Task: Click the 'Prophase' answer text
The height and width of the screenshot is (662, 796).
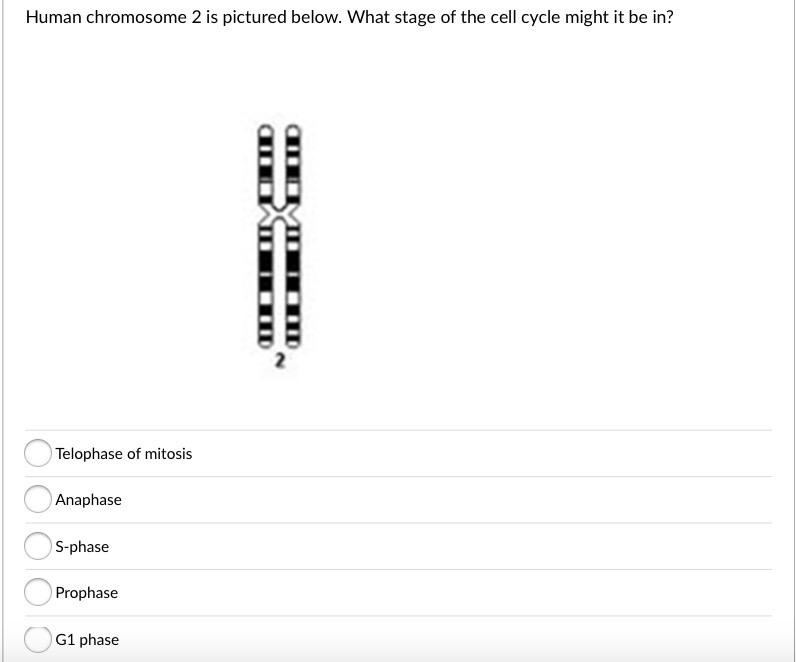Action: (87, 593)
